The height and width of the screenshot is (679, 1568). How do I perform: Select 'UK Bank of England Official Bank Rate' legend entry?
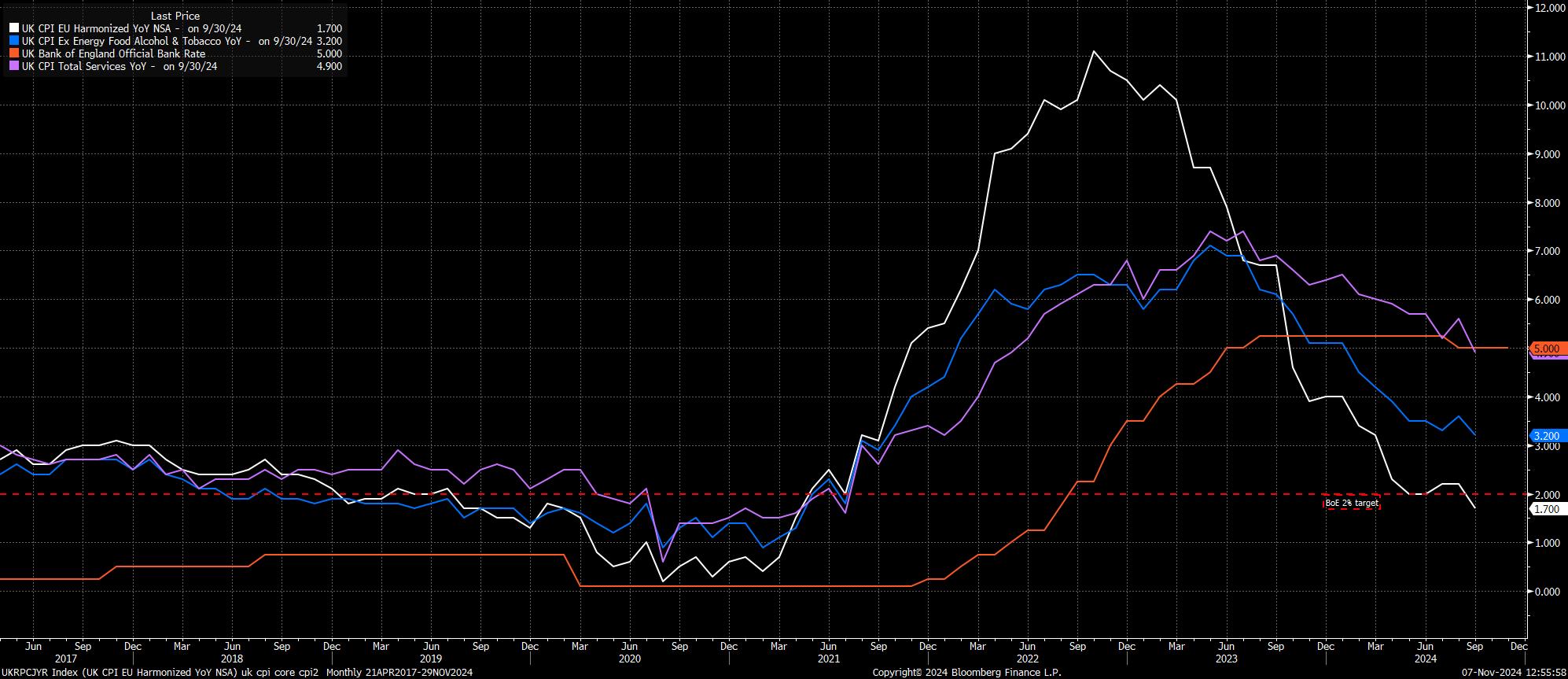point(113,54)
